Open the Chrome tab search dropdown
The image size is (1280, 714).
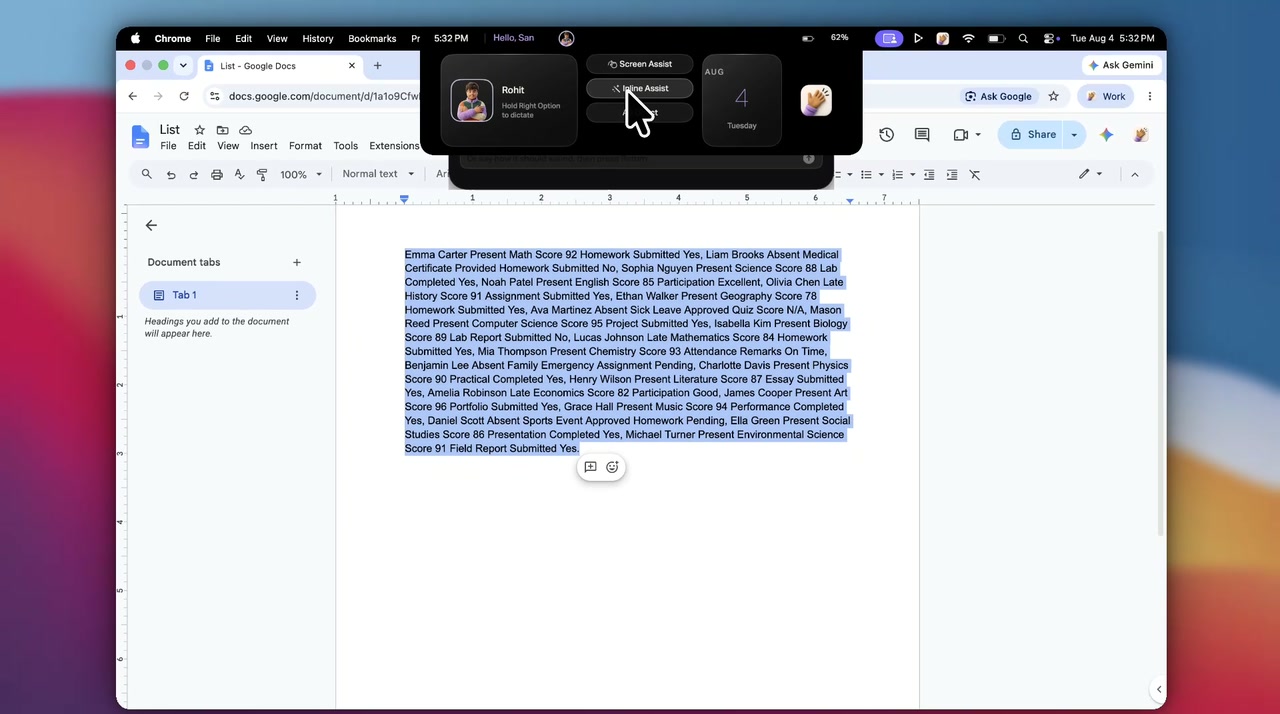pos(183,65)
